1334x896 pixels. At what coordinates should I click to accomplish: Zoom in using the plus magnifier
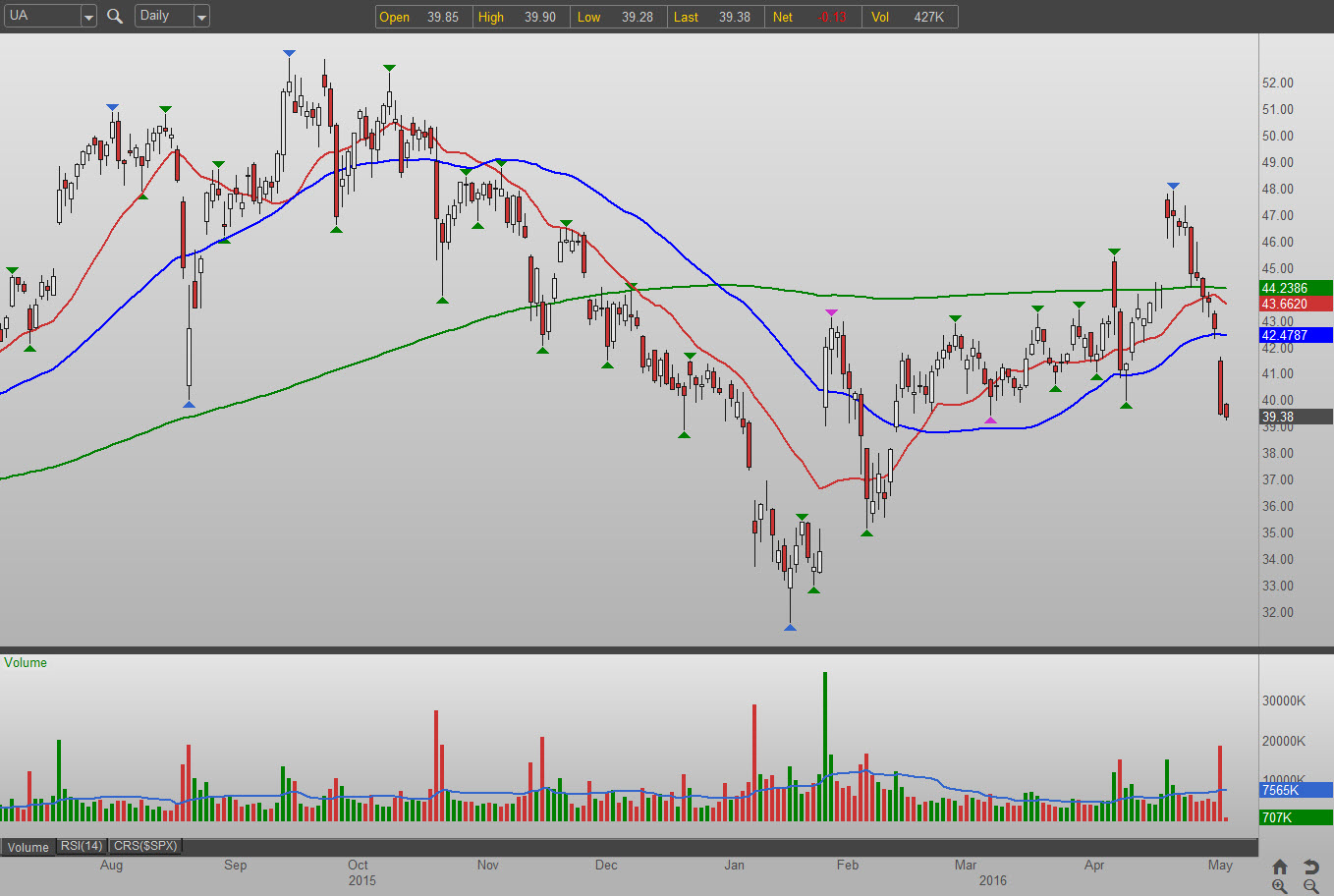tap(1279, 886)
